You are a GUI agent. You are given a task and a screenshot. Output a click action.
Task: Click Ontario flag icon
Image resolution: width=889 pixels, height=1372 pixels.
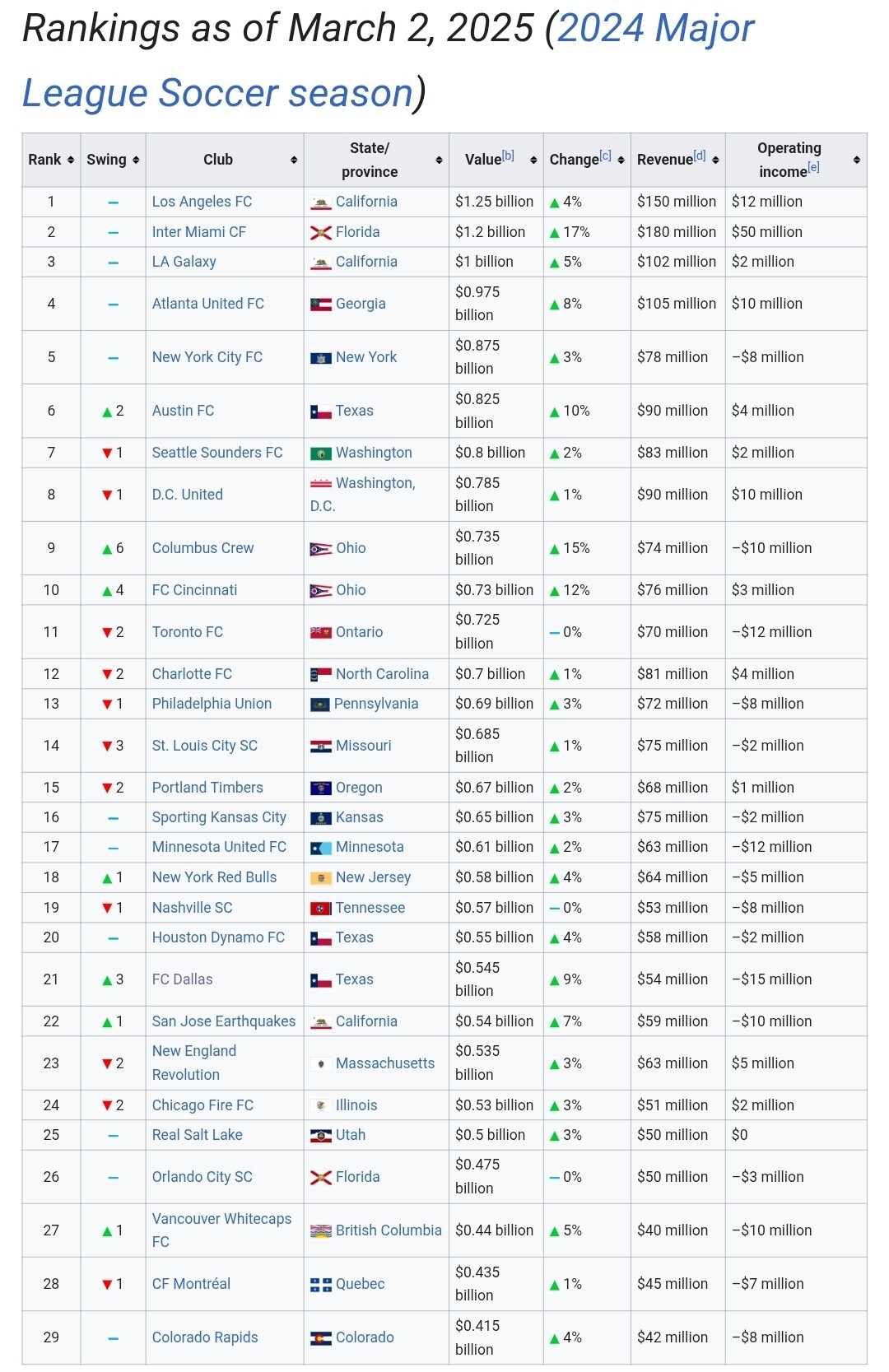coord(321,633)
